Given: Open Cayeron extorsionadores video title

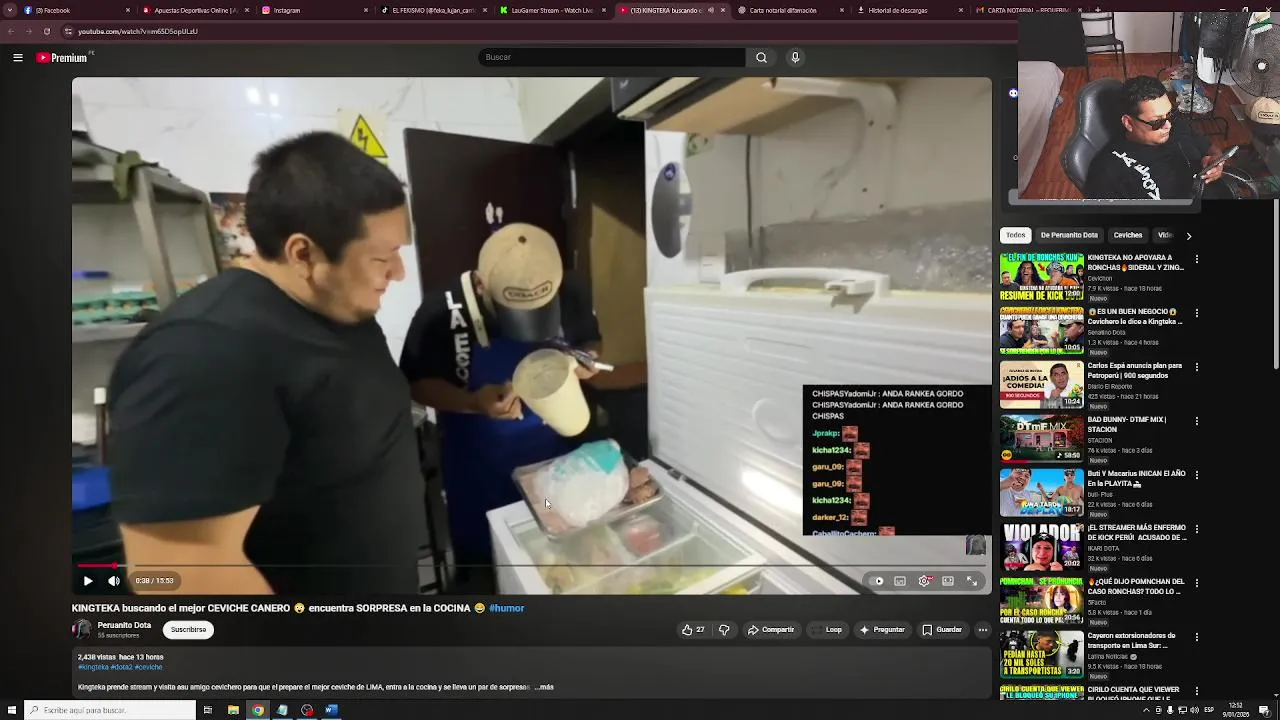Looking at the screenshot, I should (x=1132, y=641).
